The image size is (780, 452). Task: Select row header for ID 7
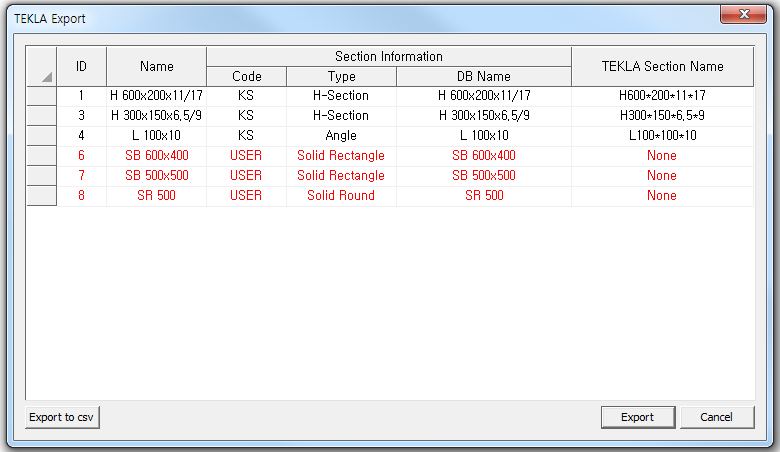41,176
